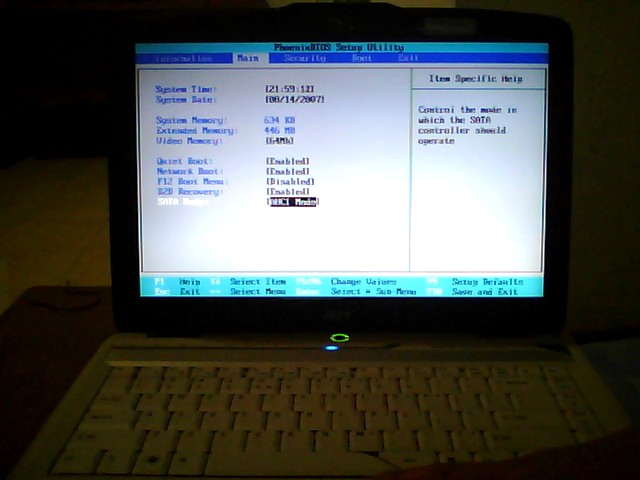
Task: Click the F1 Help hint
Action: click(x=178, y=282)
